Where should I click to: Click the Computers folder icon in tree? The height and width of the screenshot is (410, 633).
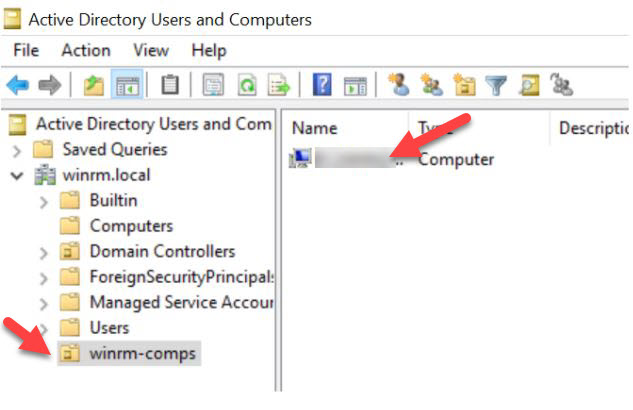pyautogui.click(x=70, y=226)
